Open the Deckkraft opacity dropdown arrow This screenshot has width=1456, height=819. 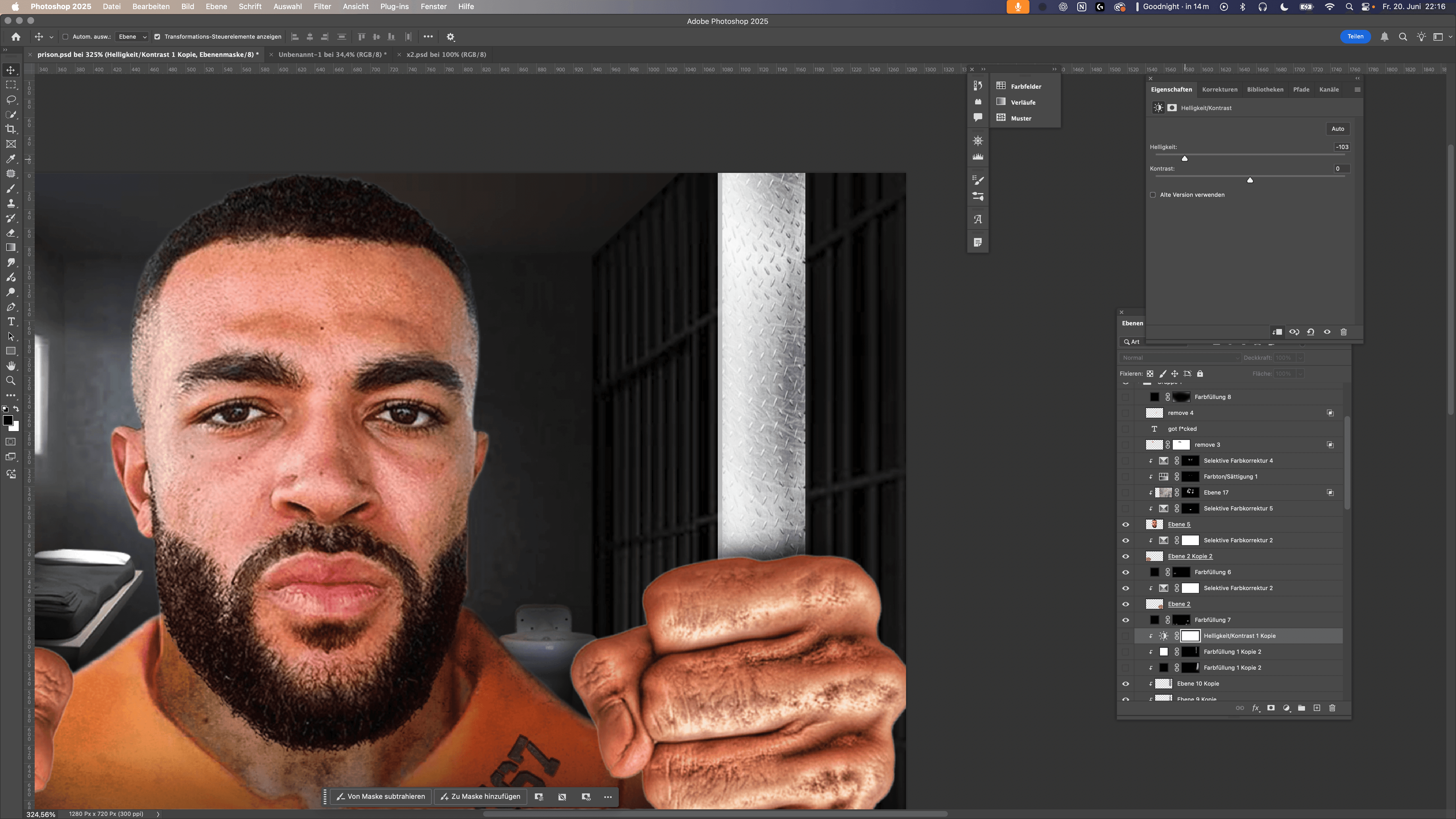(x=1300, y=358)
